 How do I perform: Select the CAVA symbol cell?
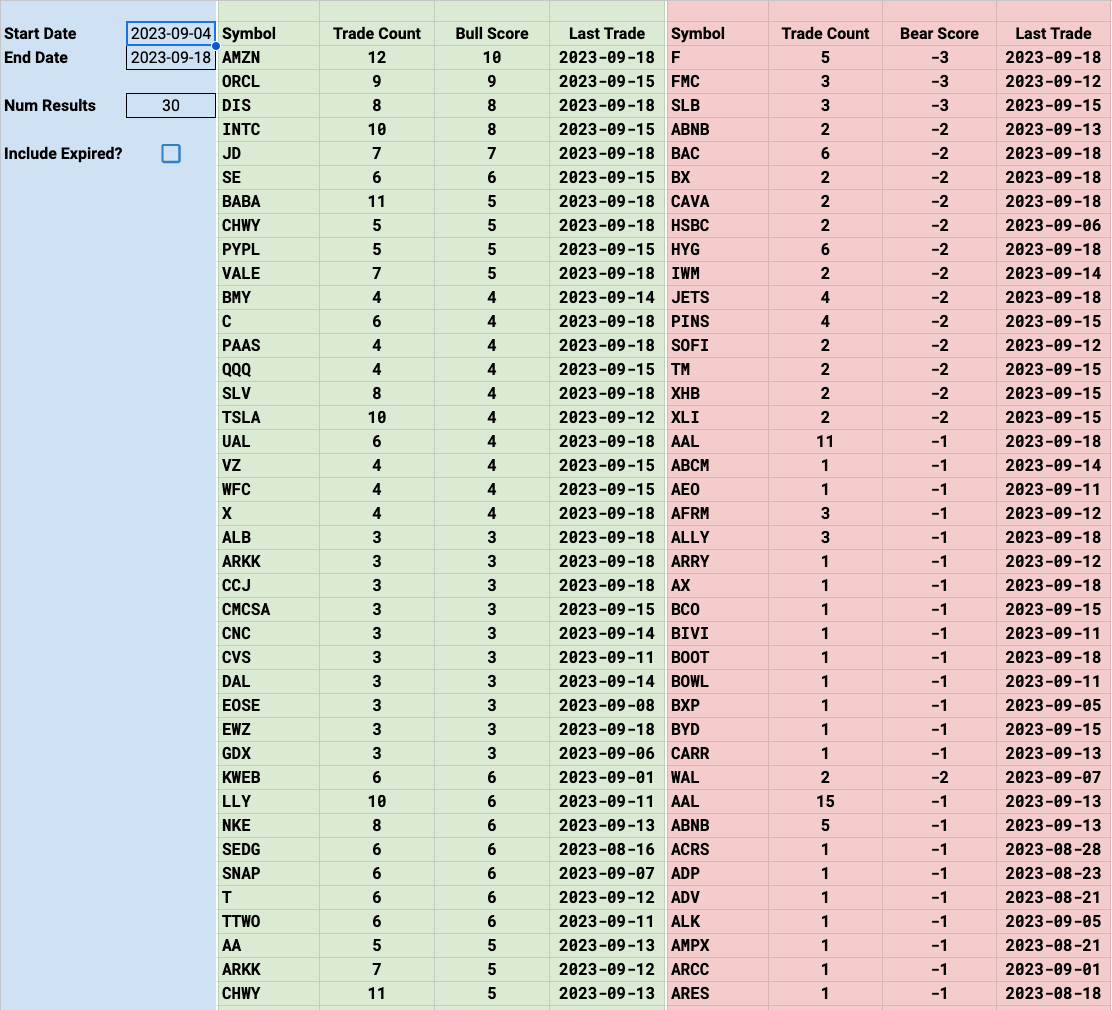(x=718, y=201)
